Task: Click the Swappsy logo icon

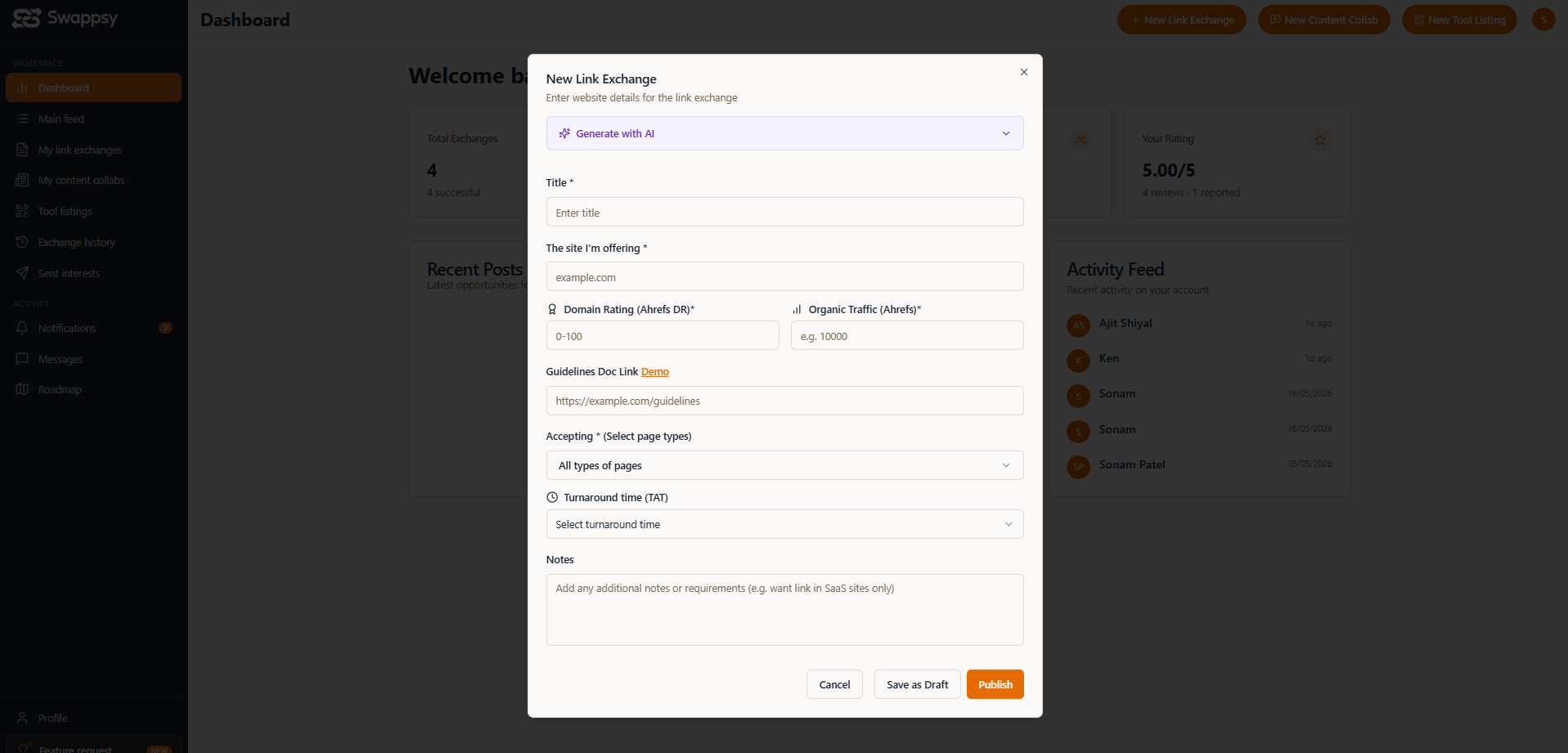Action: 26,18
